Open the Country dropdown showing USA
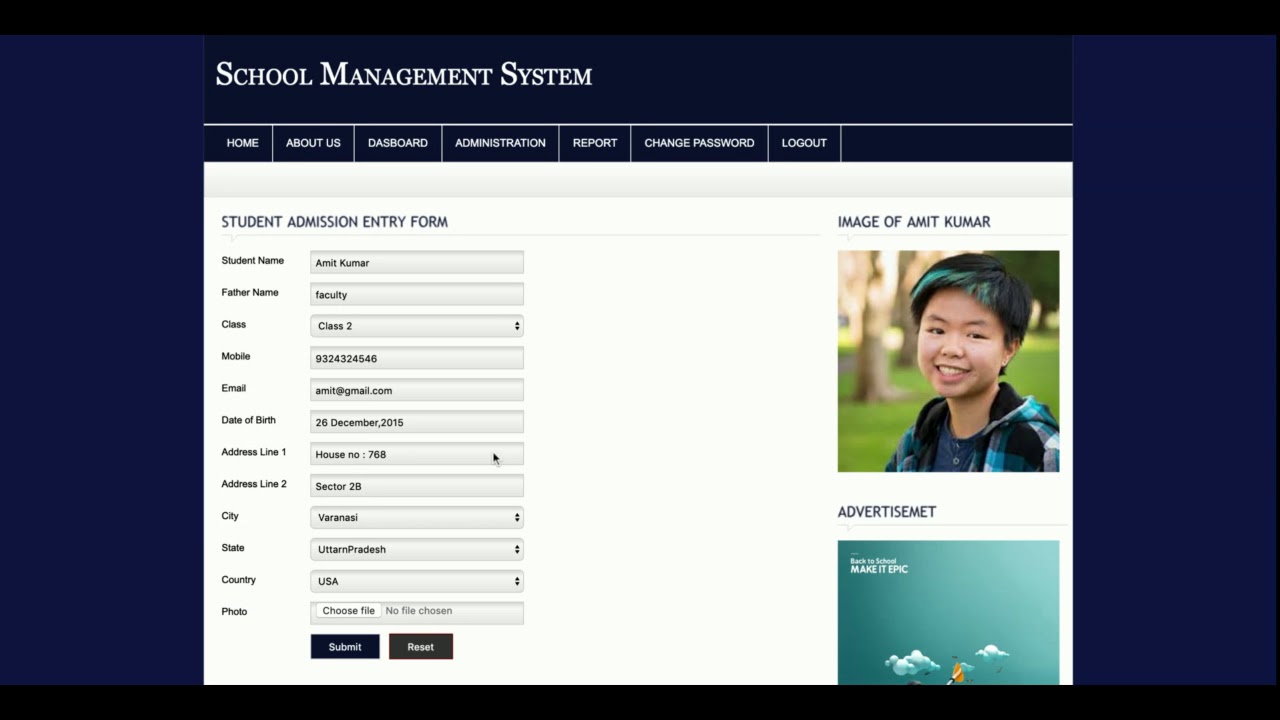Screen dimensions: 1280x720 coord(417,581)
